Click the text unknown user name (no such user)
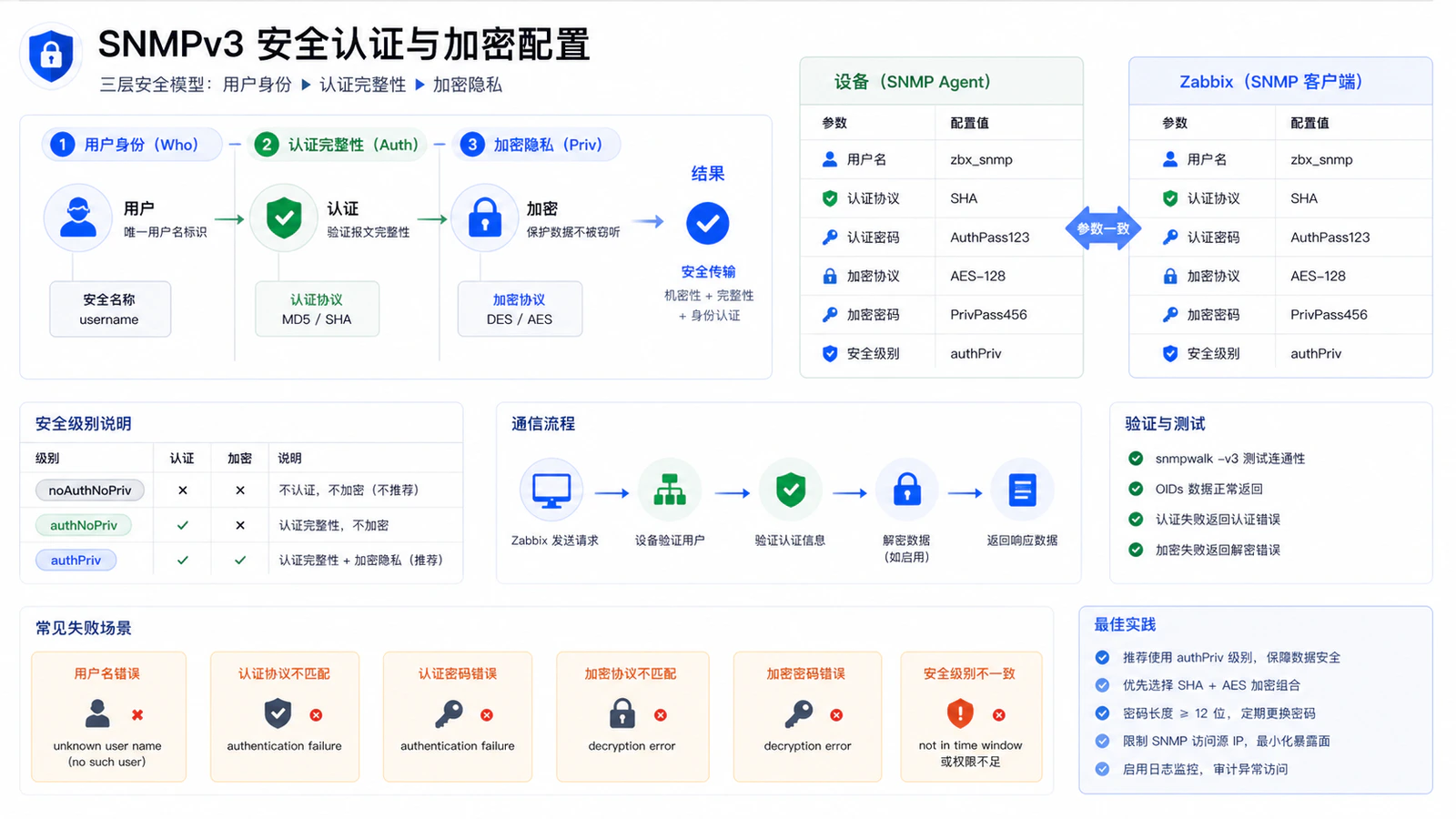 pyautogui.click(x=107, y=753)
